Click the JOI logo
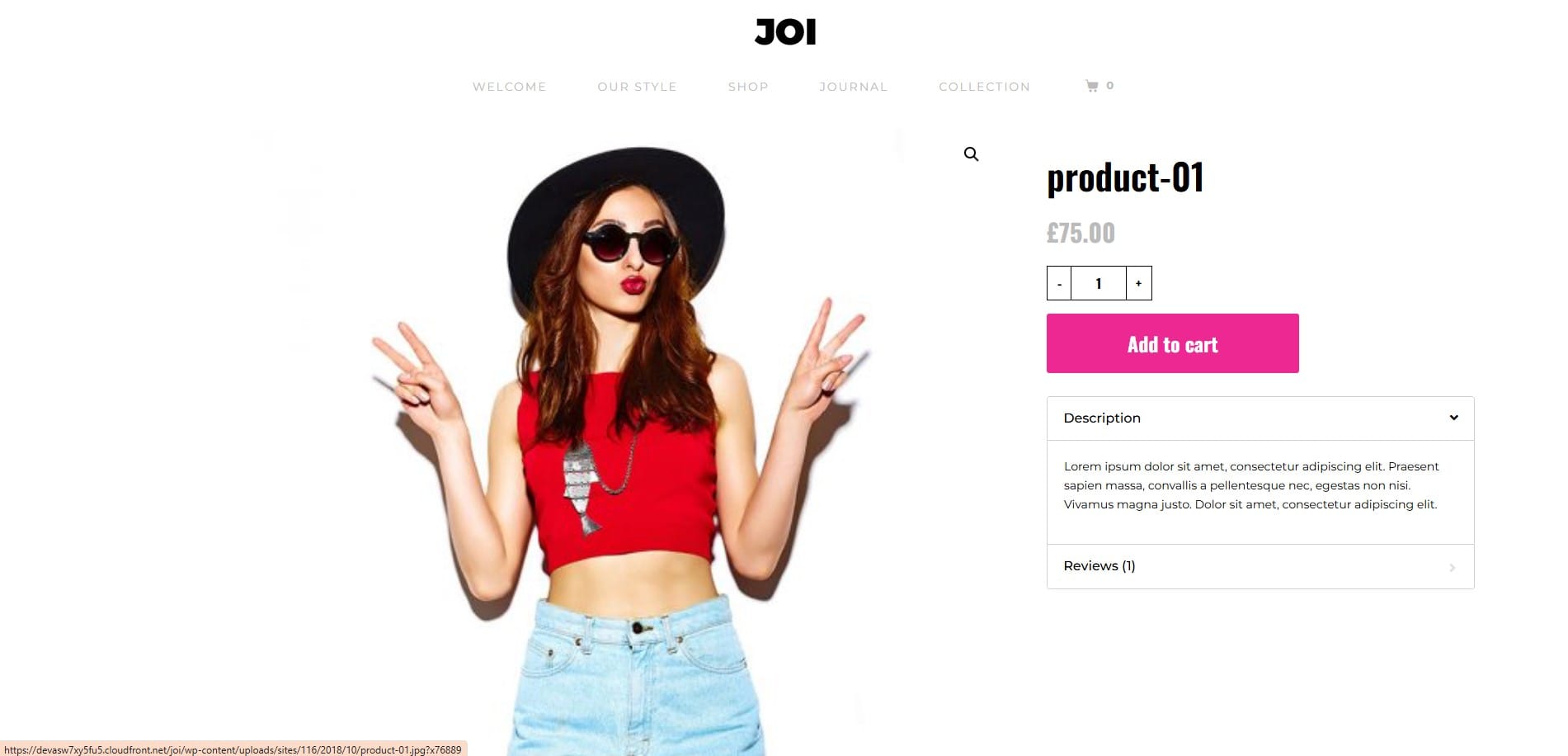The width and height of the screenshot is (1568, 756). (x=785, y=32)
